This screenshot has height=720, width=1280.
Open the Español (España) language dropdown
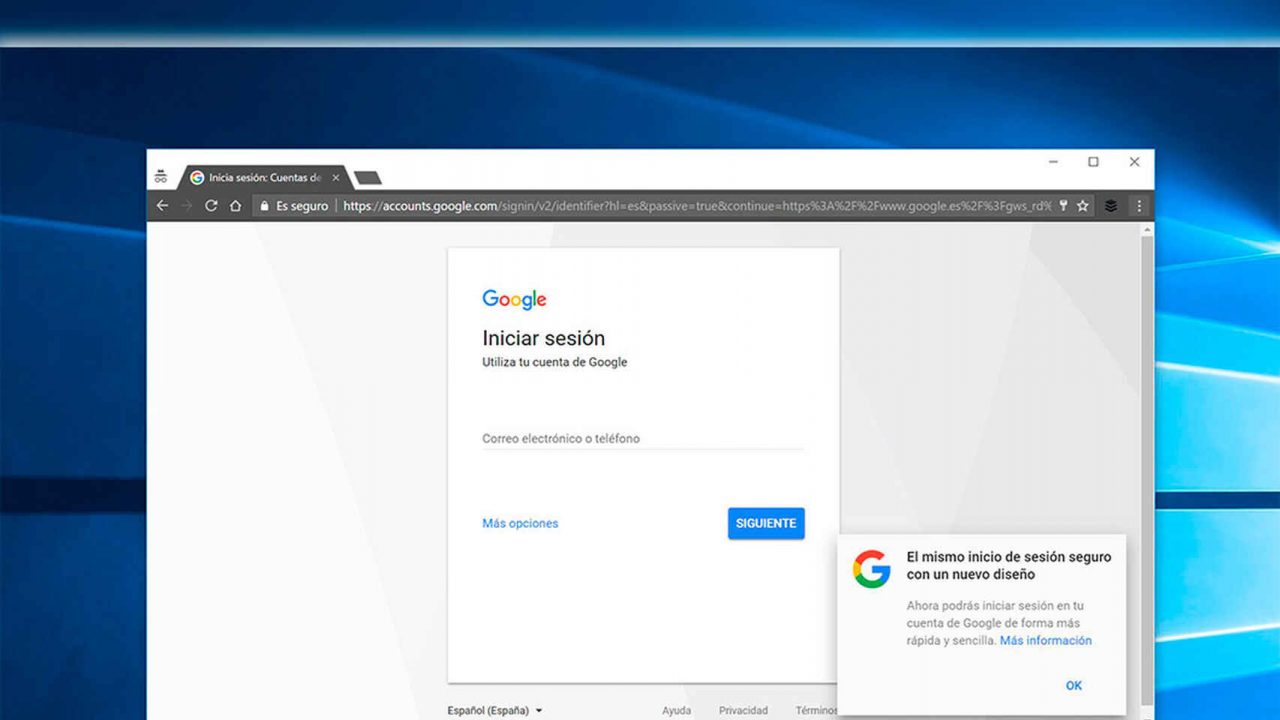pyautogui.click(x=495, y=710)
